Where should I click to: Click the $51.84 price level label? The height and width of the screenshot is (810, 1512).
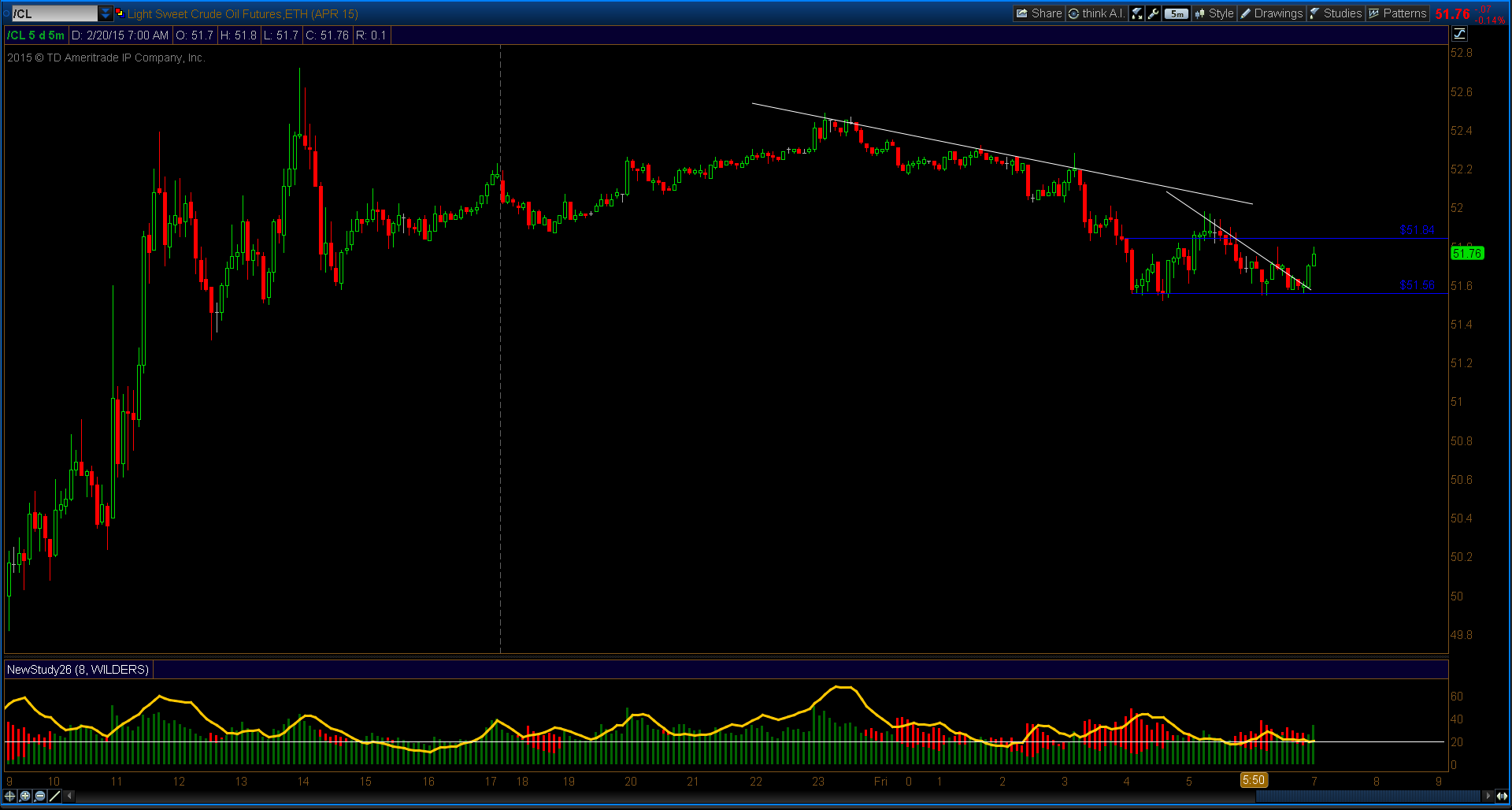point(1417,230)
